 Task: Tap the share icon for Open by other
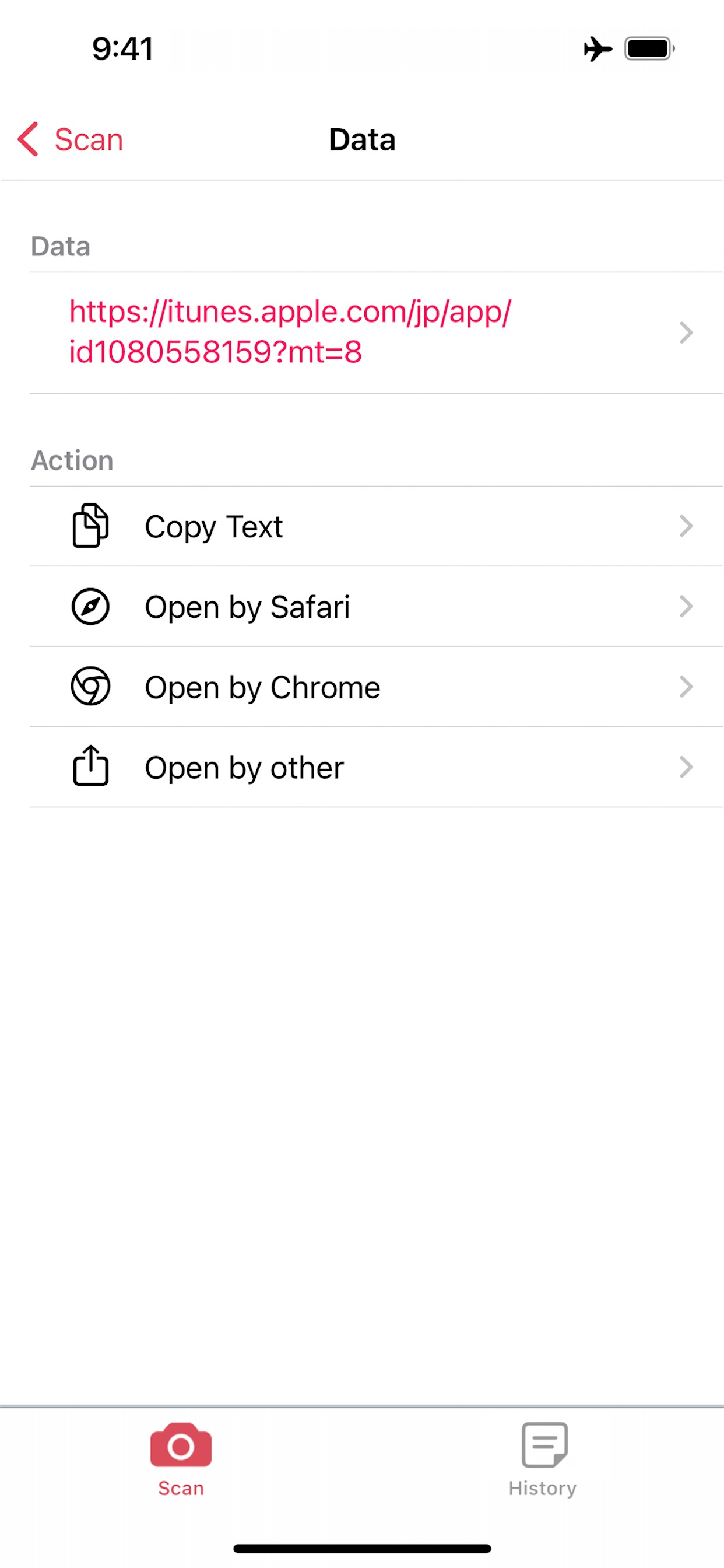tap(91, 766)
